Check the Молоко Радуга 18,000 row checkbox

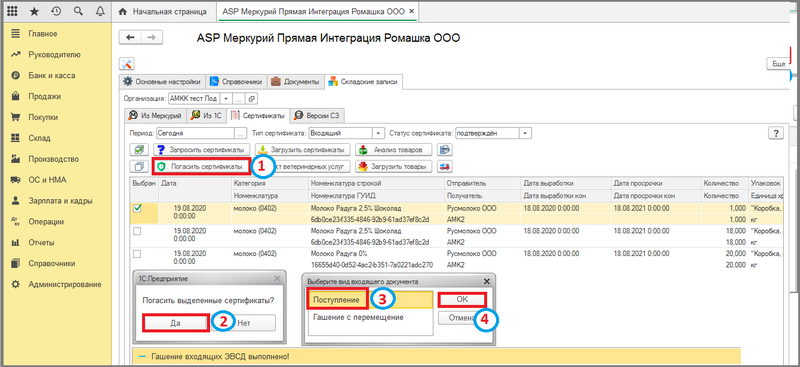pyautogui.click(x=137, y=231)
